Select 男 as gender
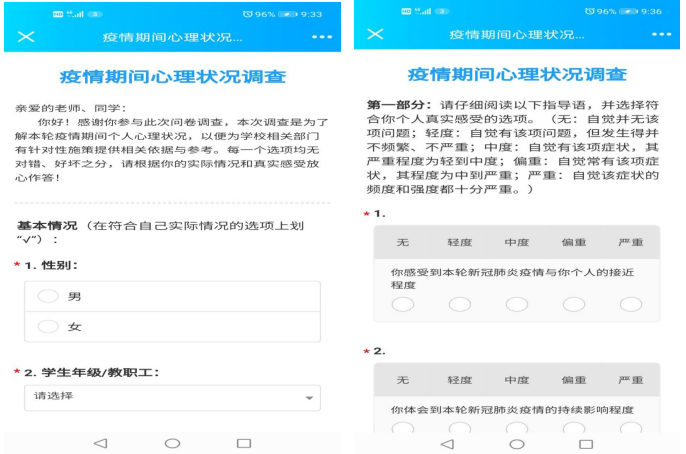Screen dimensions: 686x454 [x=47, y=296]
